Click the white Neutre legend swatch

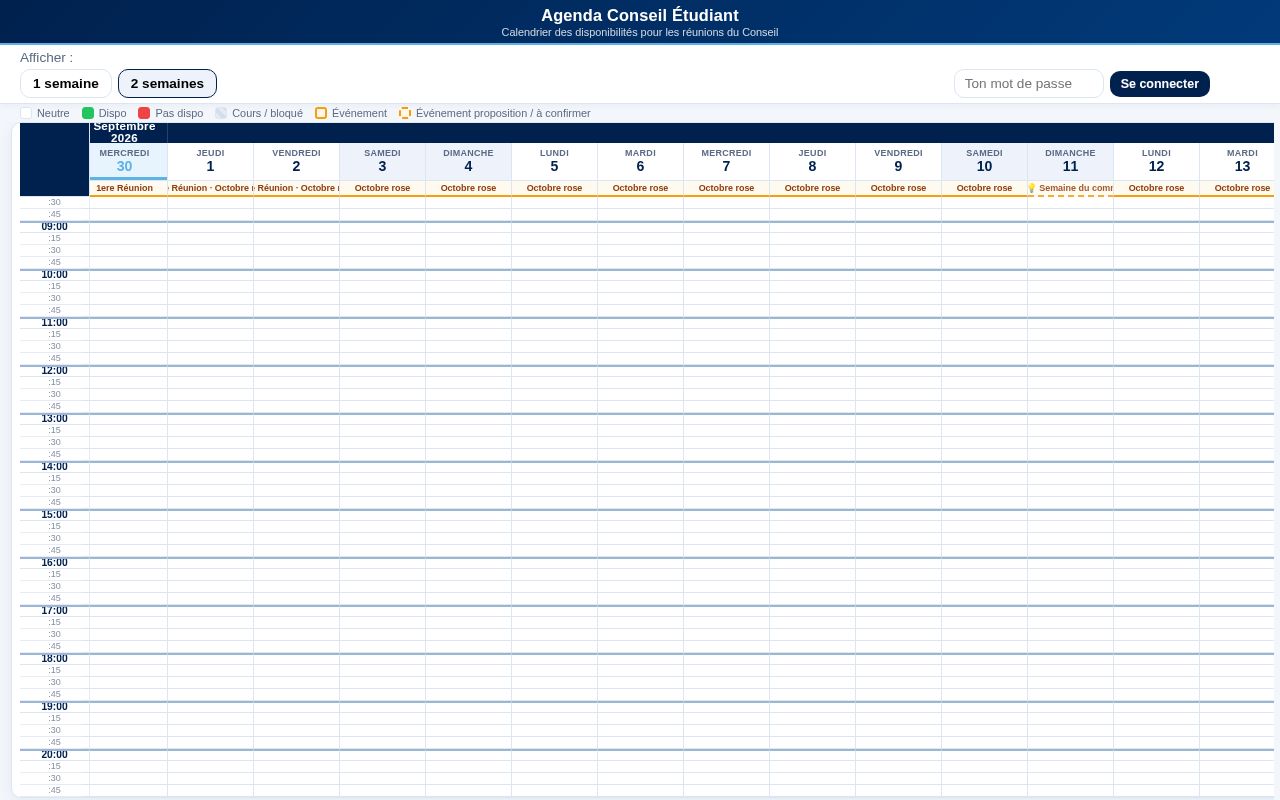click(x=26, y=113)
